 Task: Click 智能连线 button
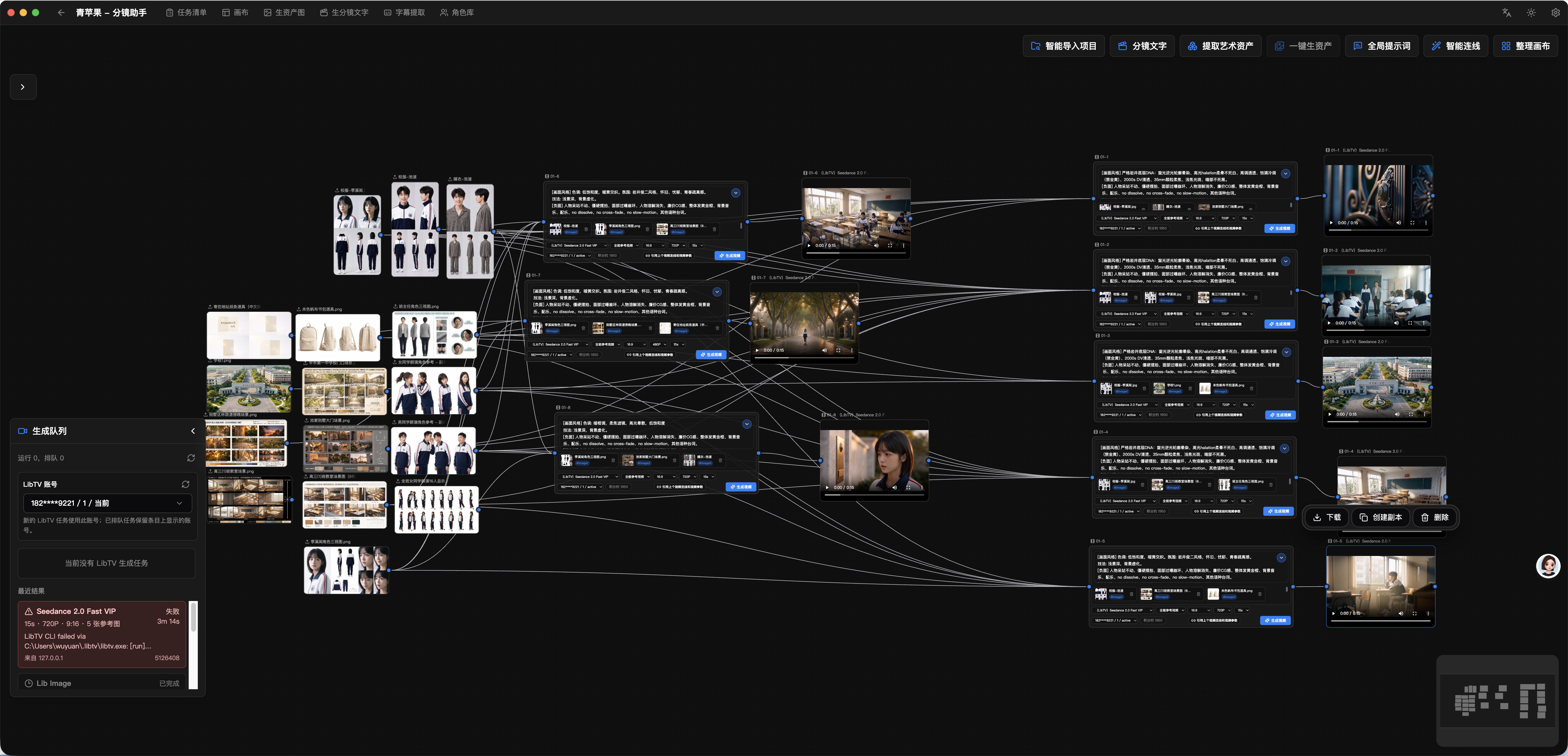point(1455,46)
